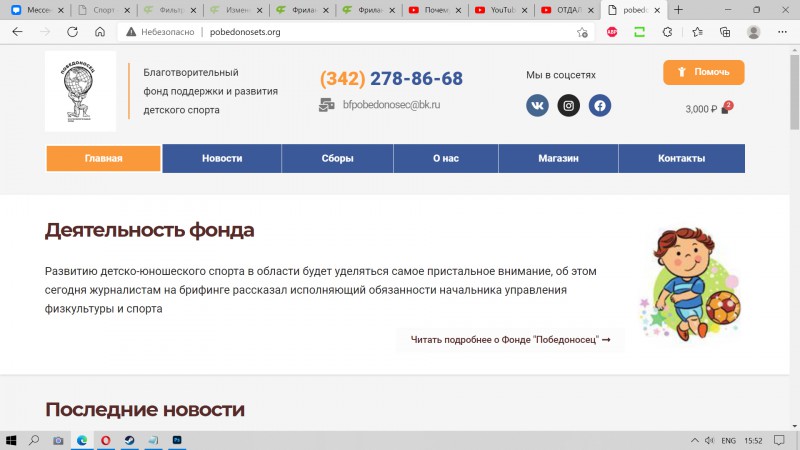Click the bfpobedonosec@bk.ru email link

click(391, 105)
